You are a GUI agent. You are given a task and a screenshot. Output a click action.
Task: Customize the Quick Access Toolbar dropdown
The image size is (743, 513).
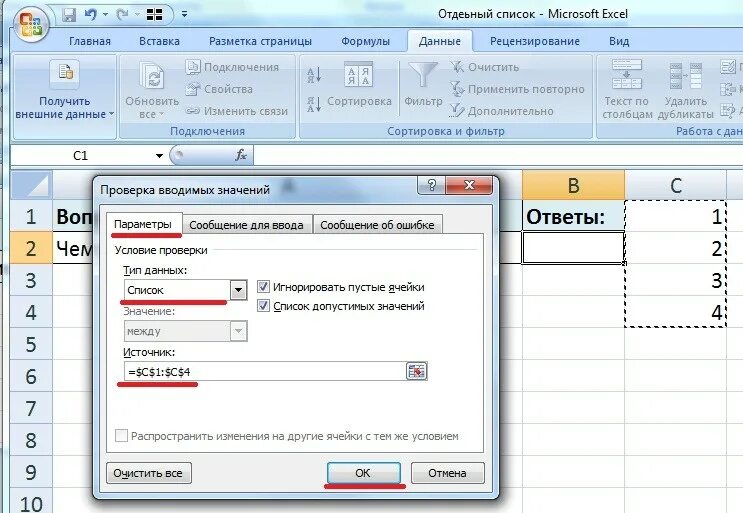pyautogui.click(x=184, y=15)
